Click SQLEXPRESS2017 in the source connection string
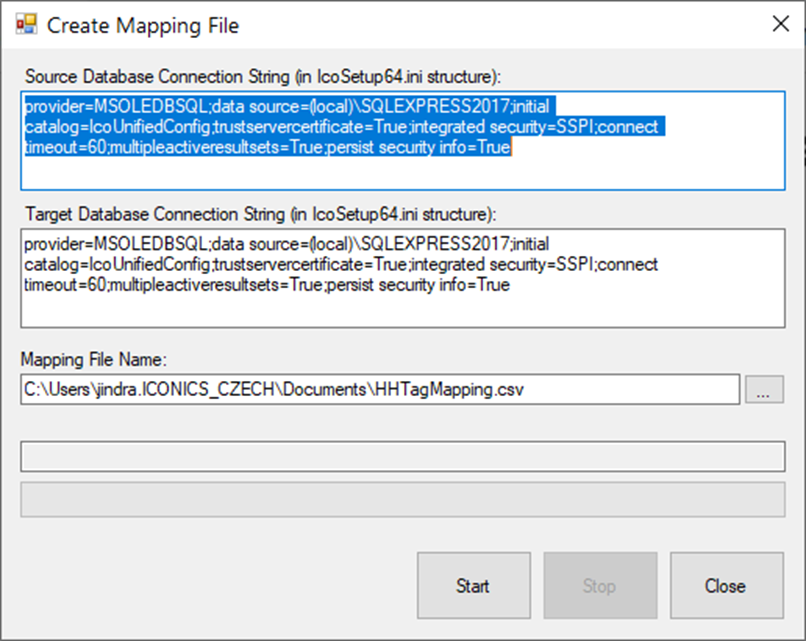 [x=435, y=106]
